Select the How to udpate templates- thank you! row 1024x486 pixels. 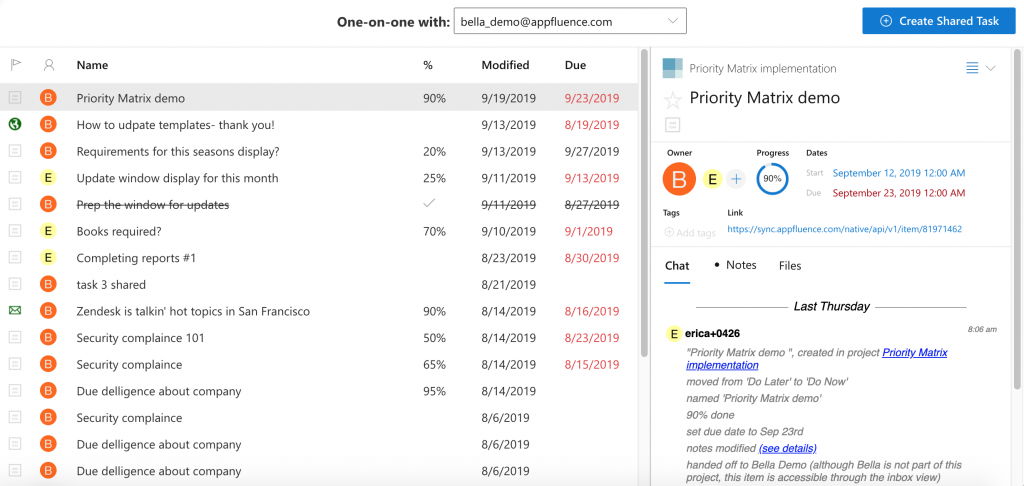tap(319, 124)
